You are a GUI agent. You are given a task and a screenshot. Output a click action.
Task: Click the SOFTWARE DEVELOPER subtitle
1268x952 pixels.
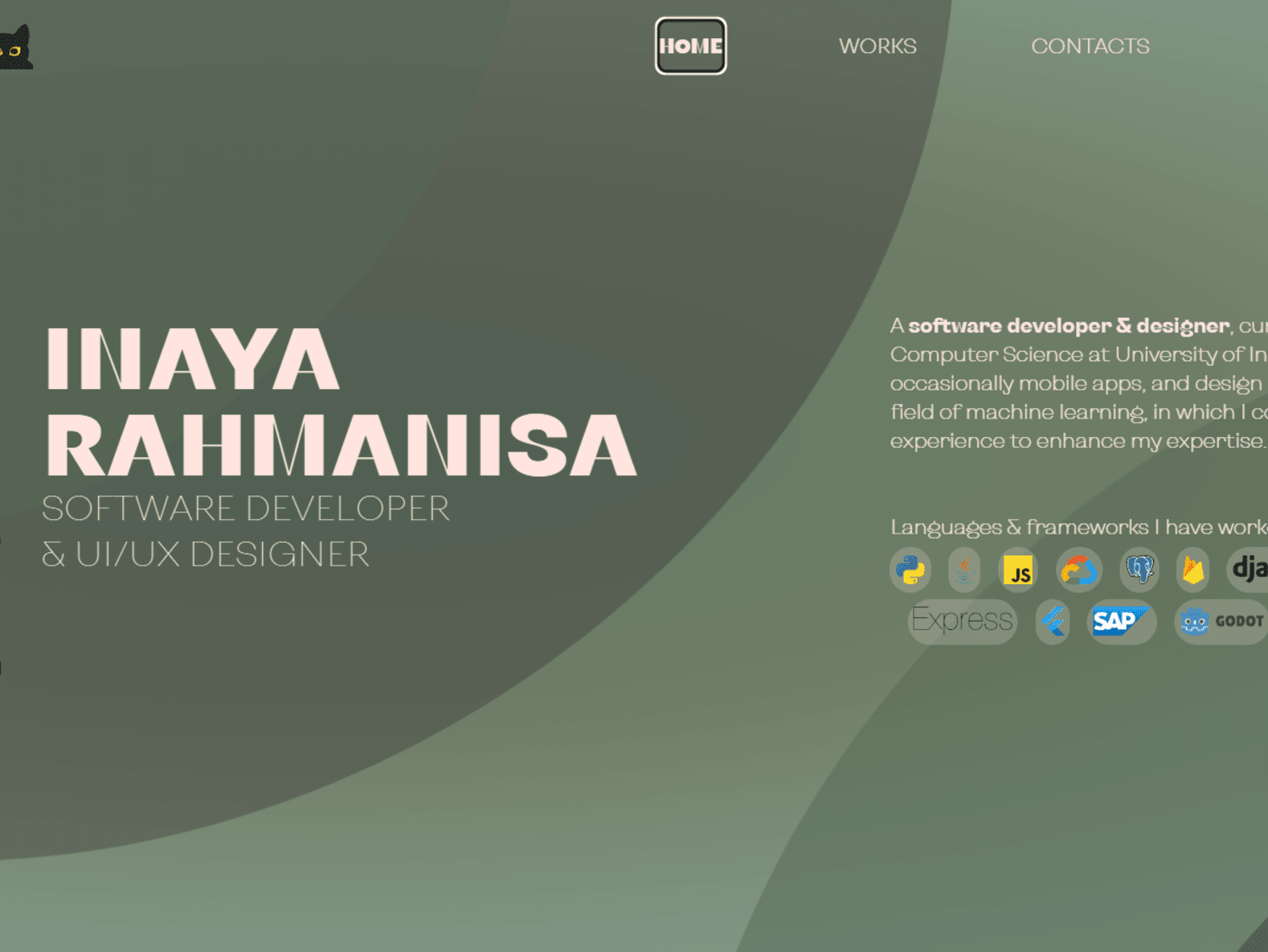click(x=246, y=509)
